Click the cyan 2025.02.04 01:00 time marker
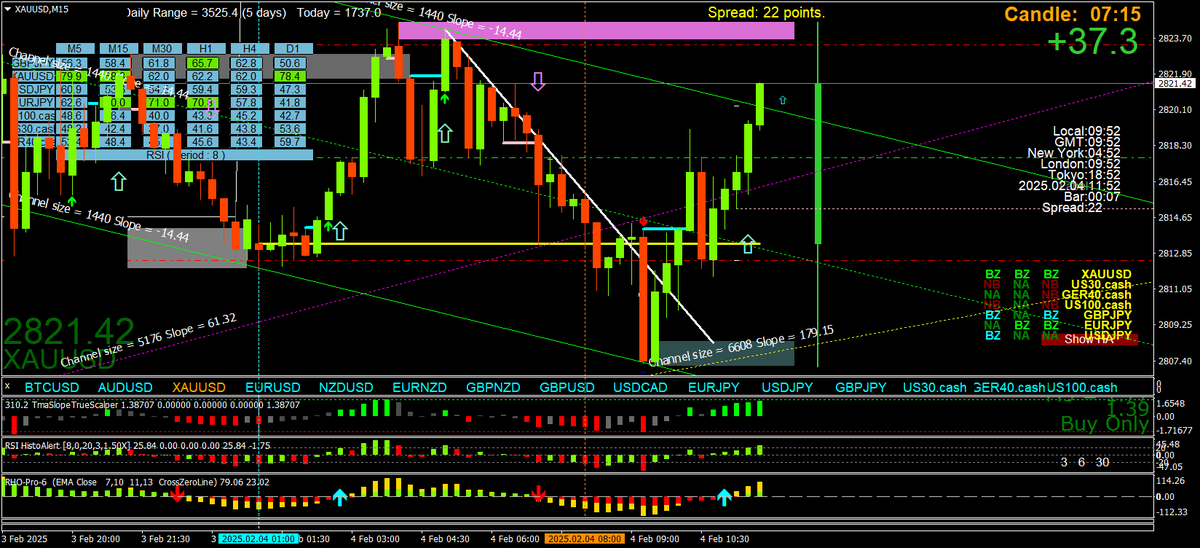This screenshot has width=1200, height=548. [260, 538]
